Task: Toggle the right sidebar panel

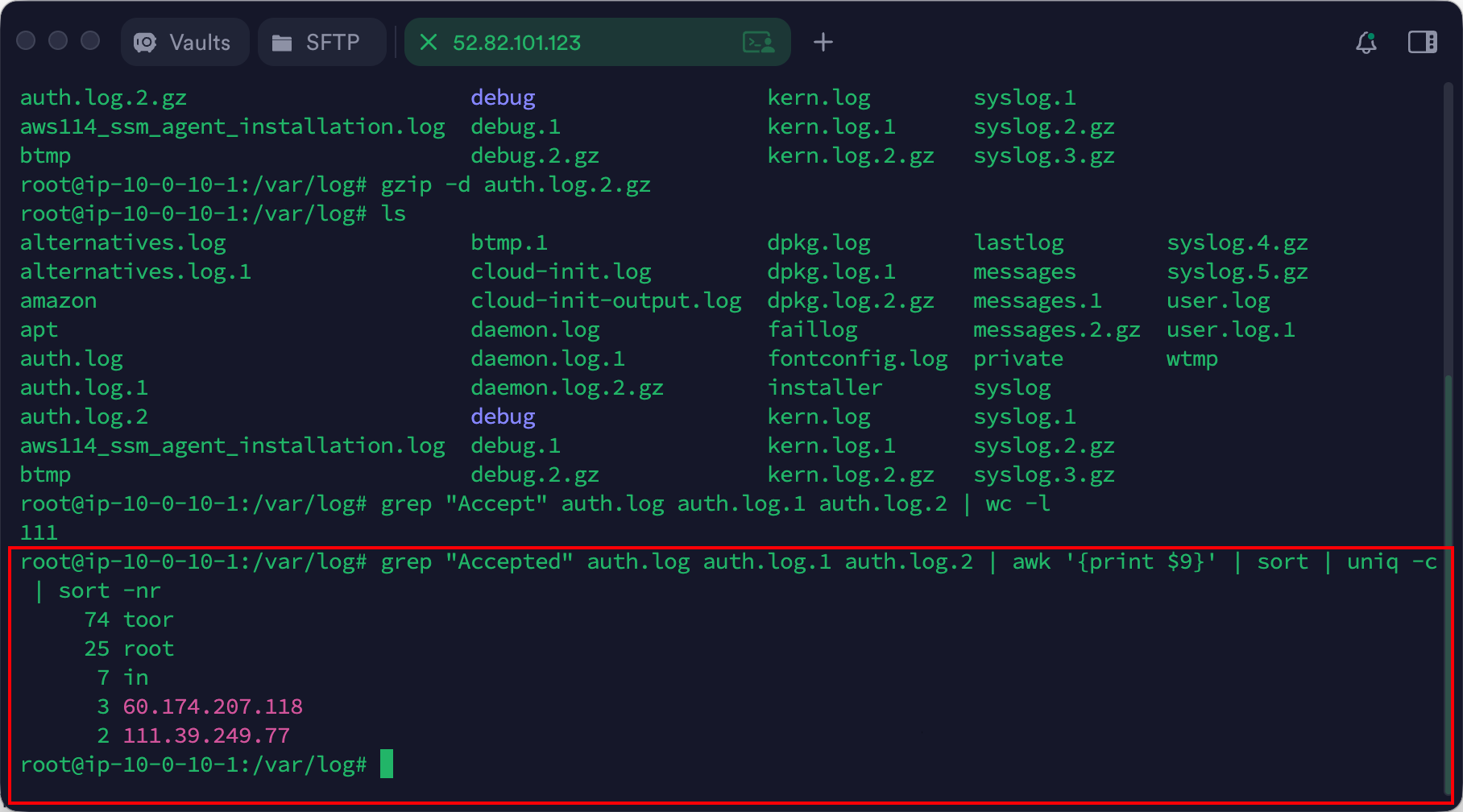Action: (x=1422, y=42)
